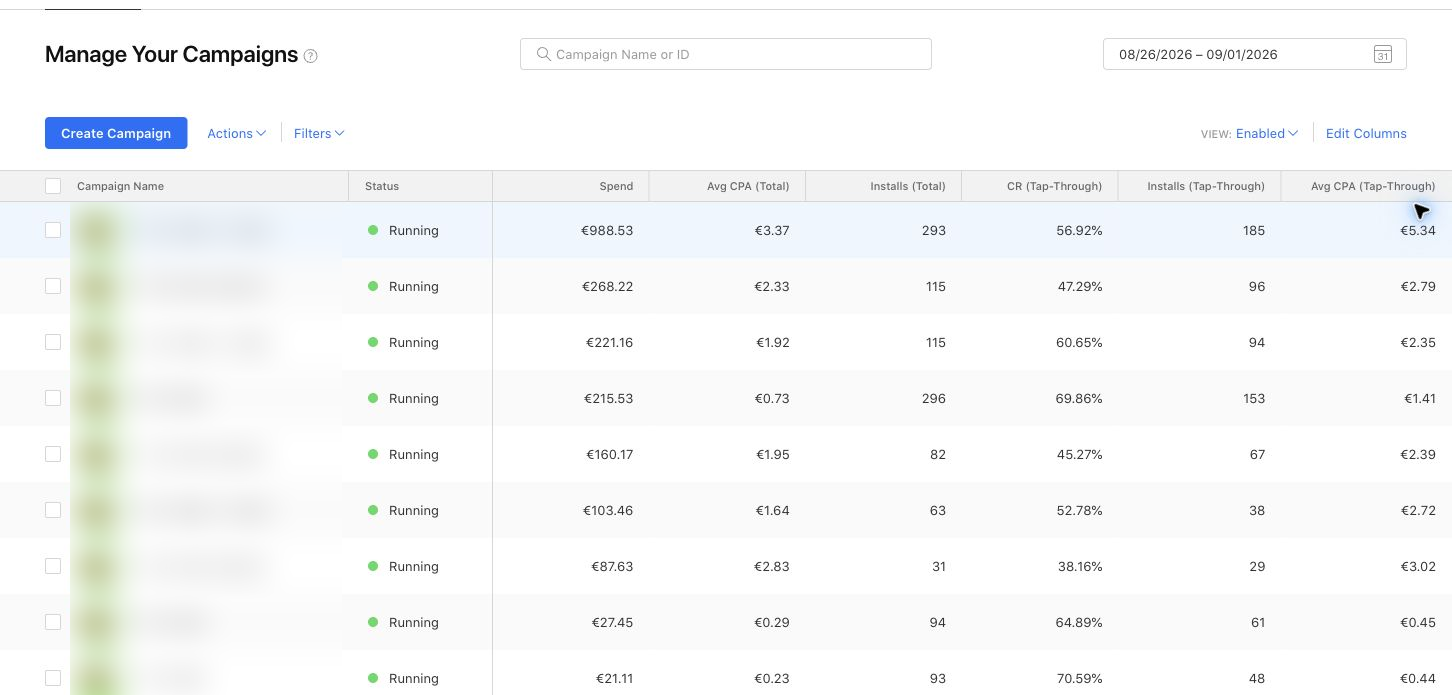Check the box for €27.45 spend campaign
The width and height of the screenshot is (1452, 695).
(53, 622)
